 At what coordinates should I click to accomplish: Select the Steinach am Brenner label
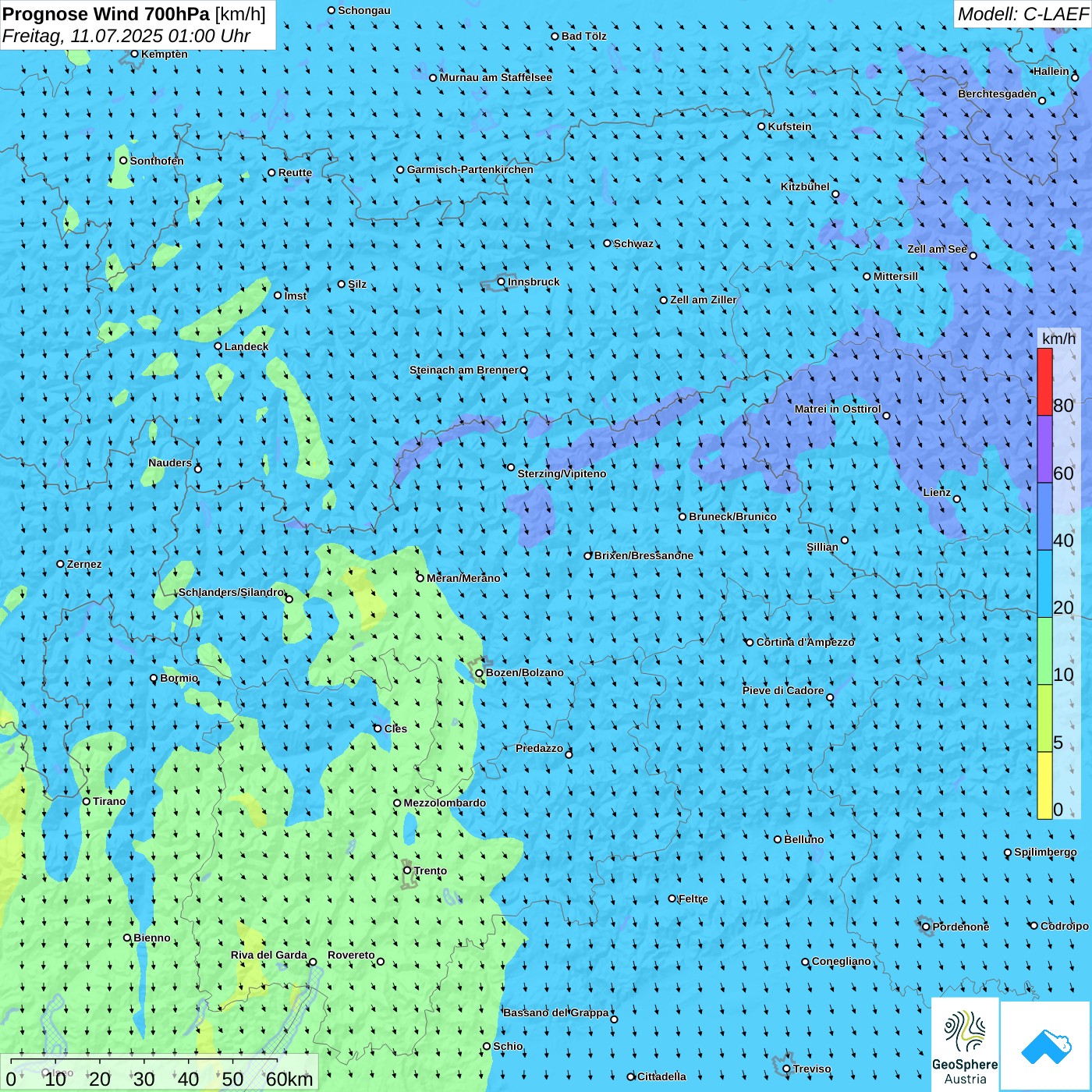(x=464, y=370)
